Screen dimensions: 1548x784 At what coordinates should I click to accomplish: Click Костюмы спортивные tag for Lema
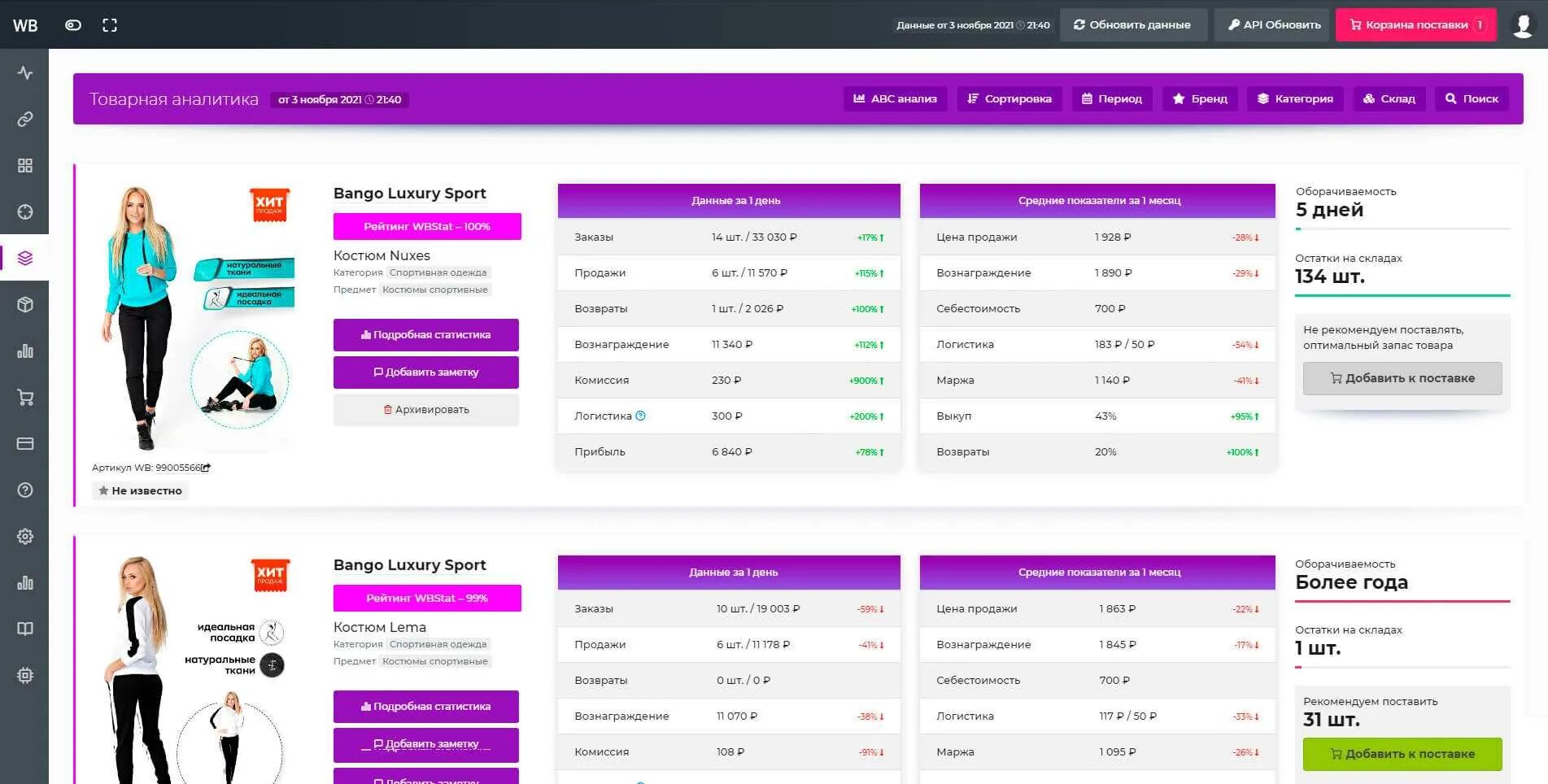click(x=435, y=661)
